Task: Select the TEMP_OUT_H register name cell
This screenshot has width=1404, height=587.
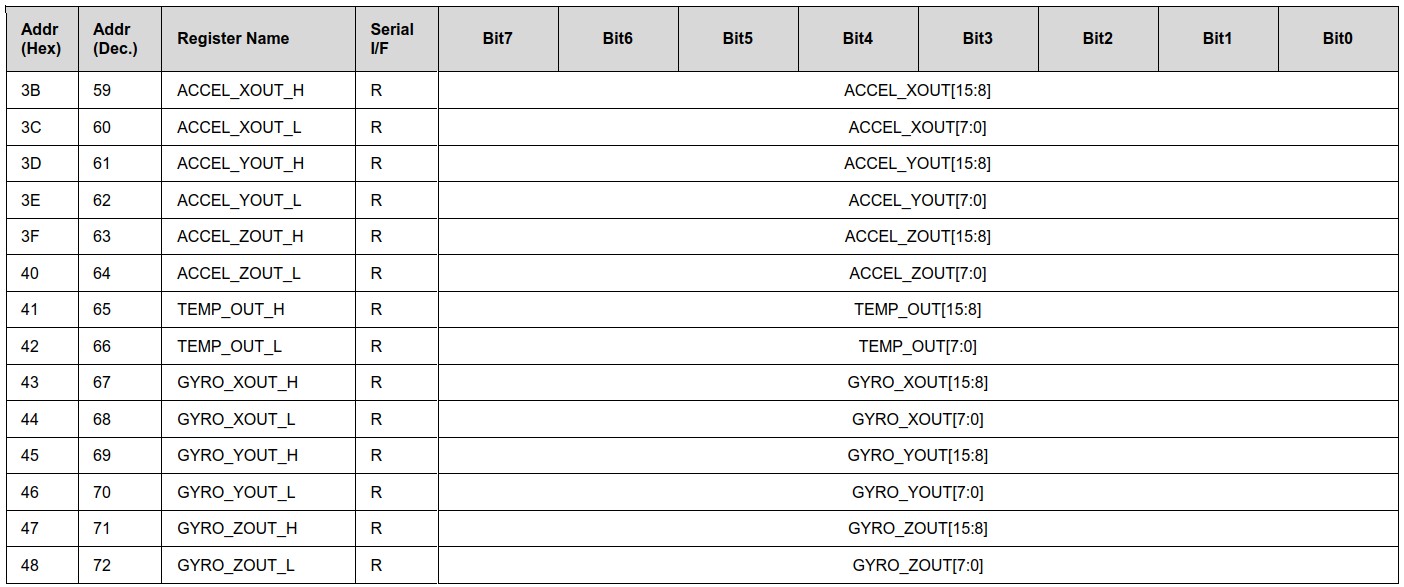Action: [231, 309]
